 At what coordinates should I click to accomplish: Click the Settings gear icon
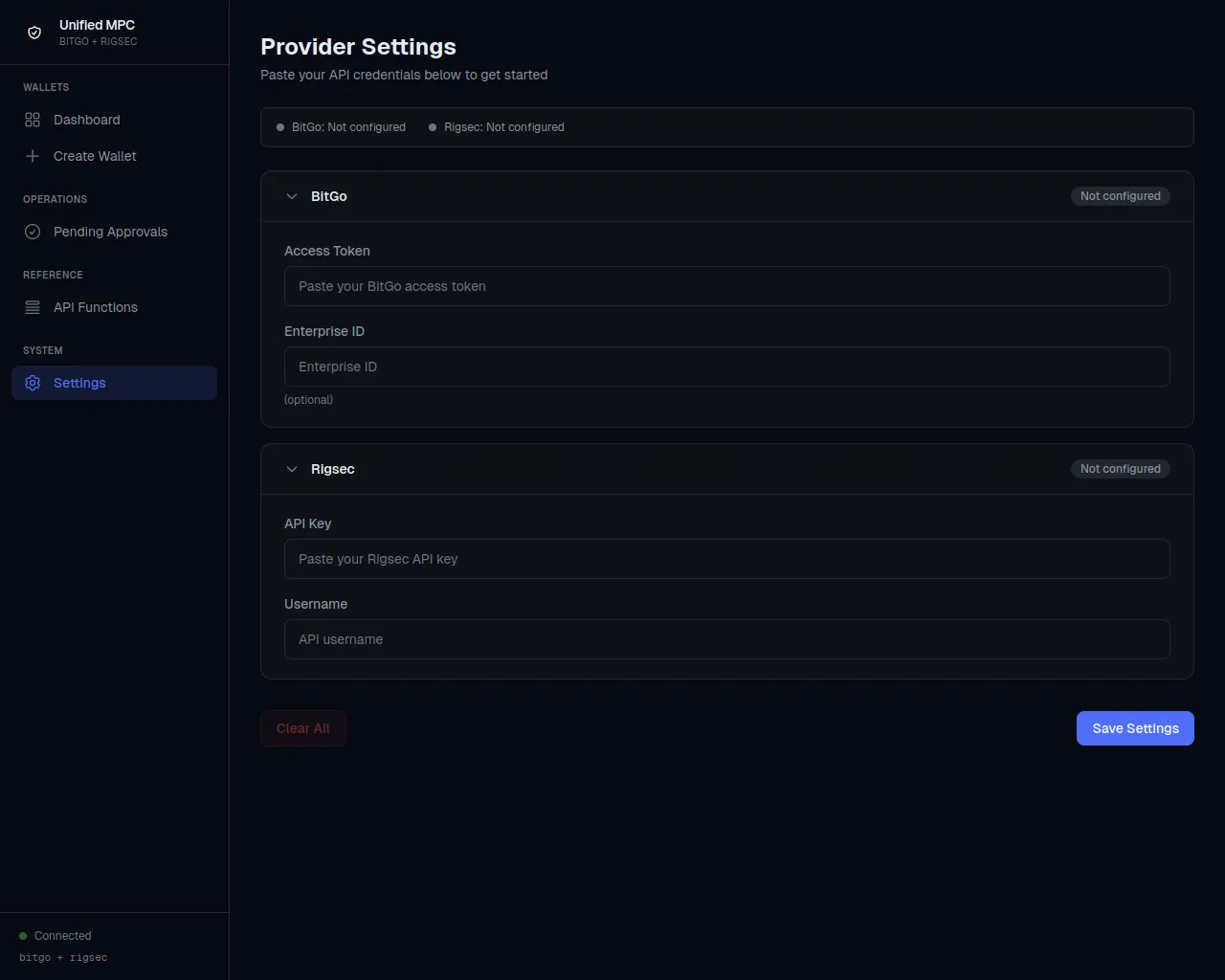[x=33, y=383]
